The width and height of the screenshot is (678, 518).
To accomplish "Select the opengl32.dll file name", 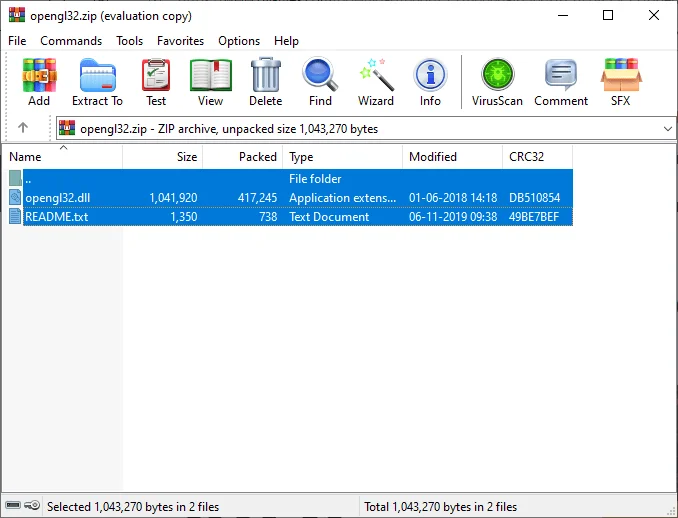I will coord(58,198).
